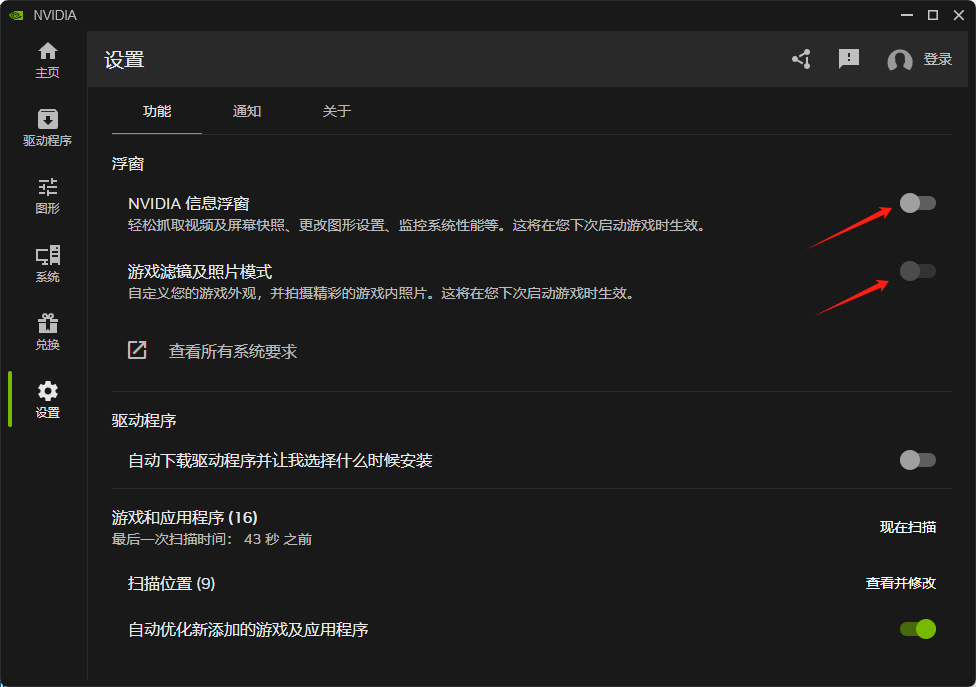Open the 主页 home sidebar icon
Screen dimensions: 976x687
coord(47,52)
